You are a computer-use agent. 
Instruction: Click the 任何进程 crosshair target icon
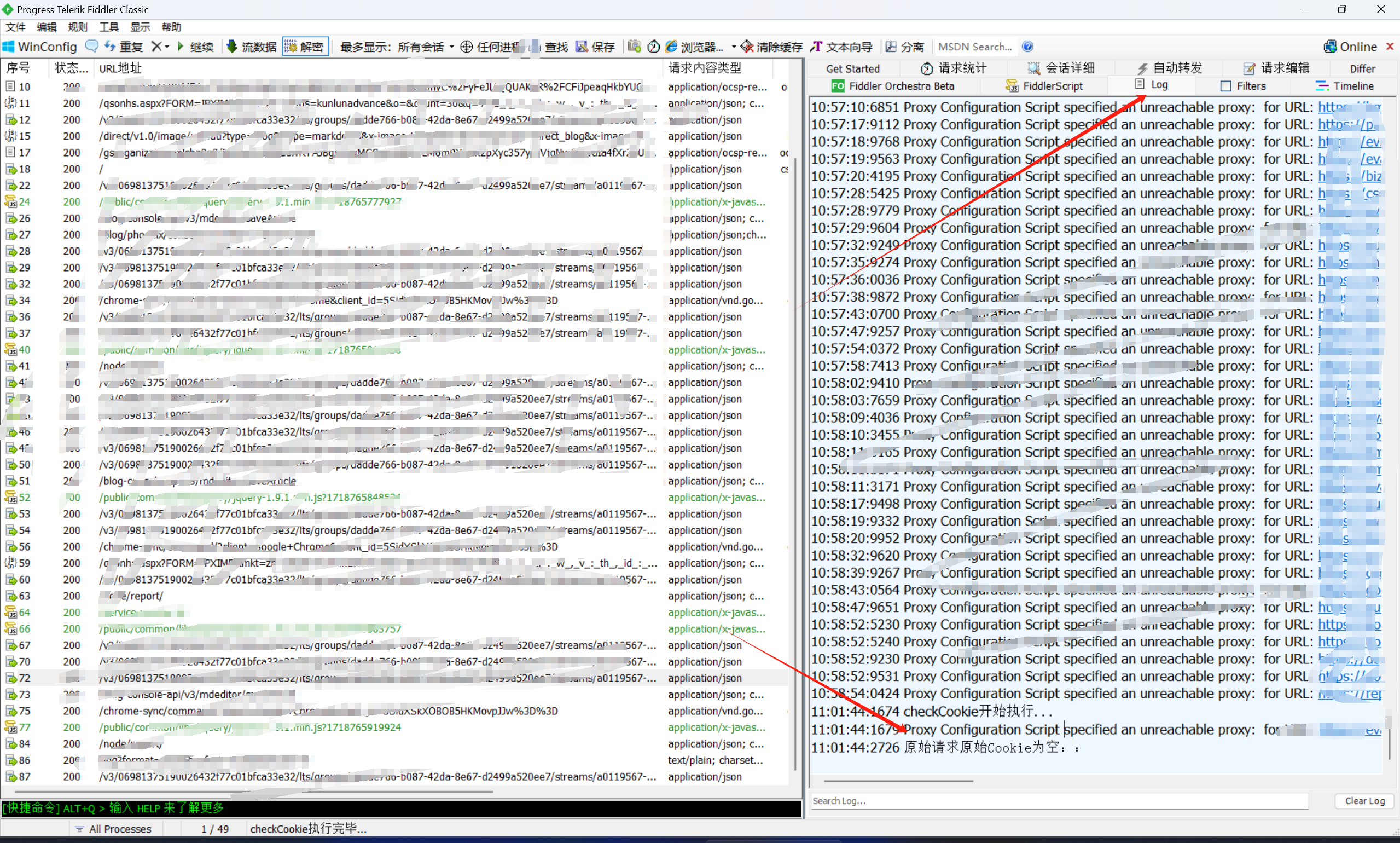click(x=466, y=47)
